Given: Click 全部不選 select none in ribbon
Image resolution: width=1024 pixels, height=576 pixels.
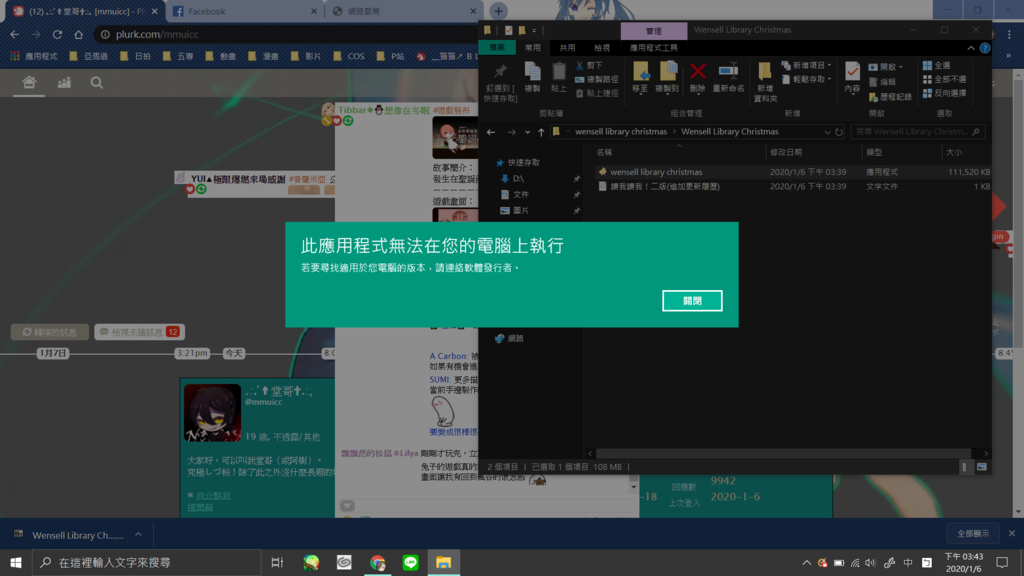Looking at the screenshot, I should click(944, 79).
